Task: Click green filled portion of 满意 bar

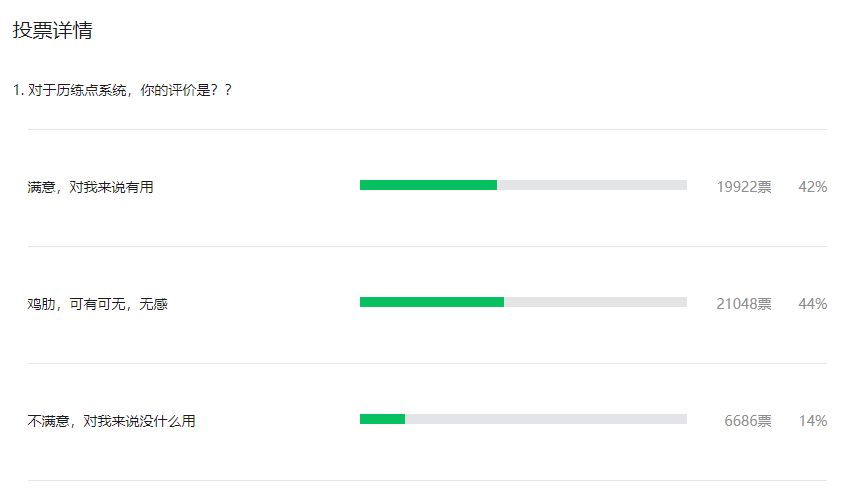Action: click(428, 185)
